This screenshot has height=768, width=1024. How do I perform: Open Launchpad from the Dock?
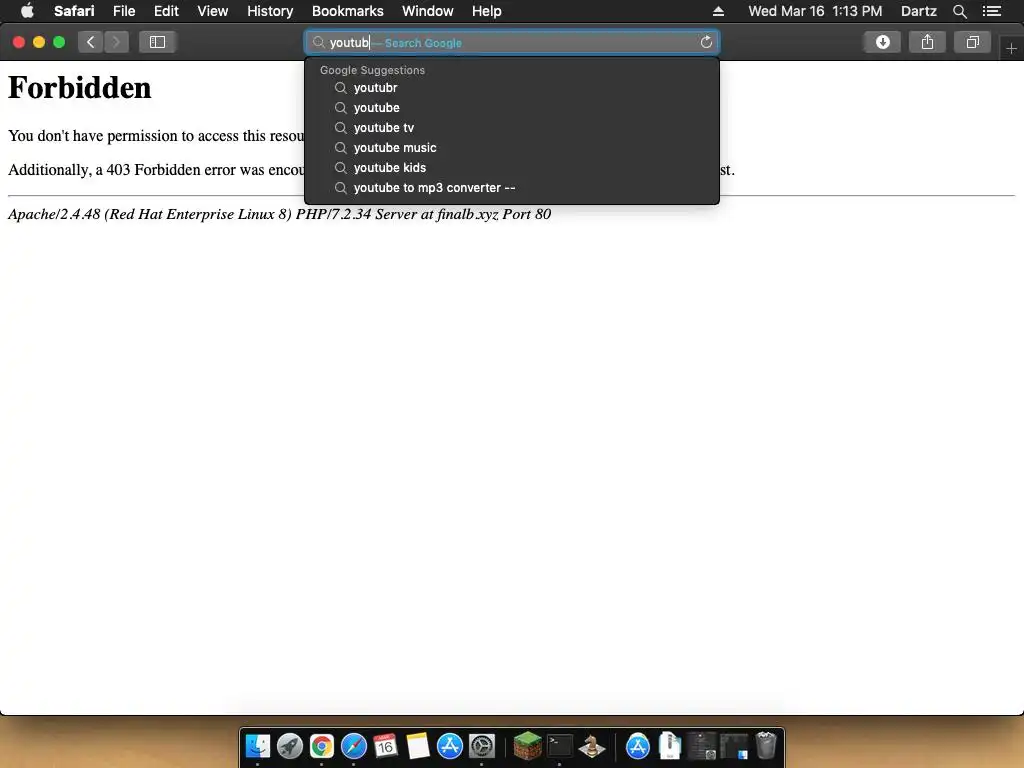pyautogui.click(x=290, y=746)
